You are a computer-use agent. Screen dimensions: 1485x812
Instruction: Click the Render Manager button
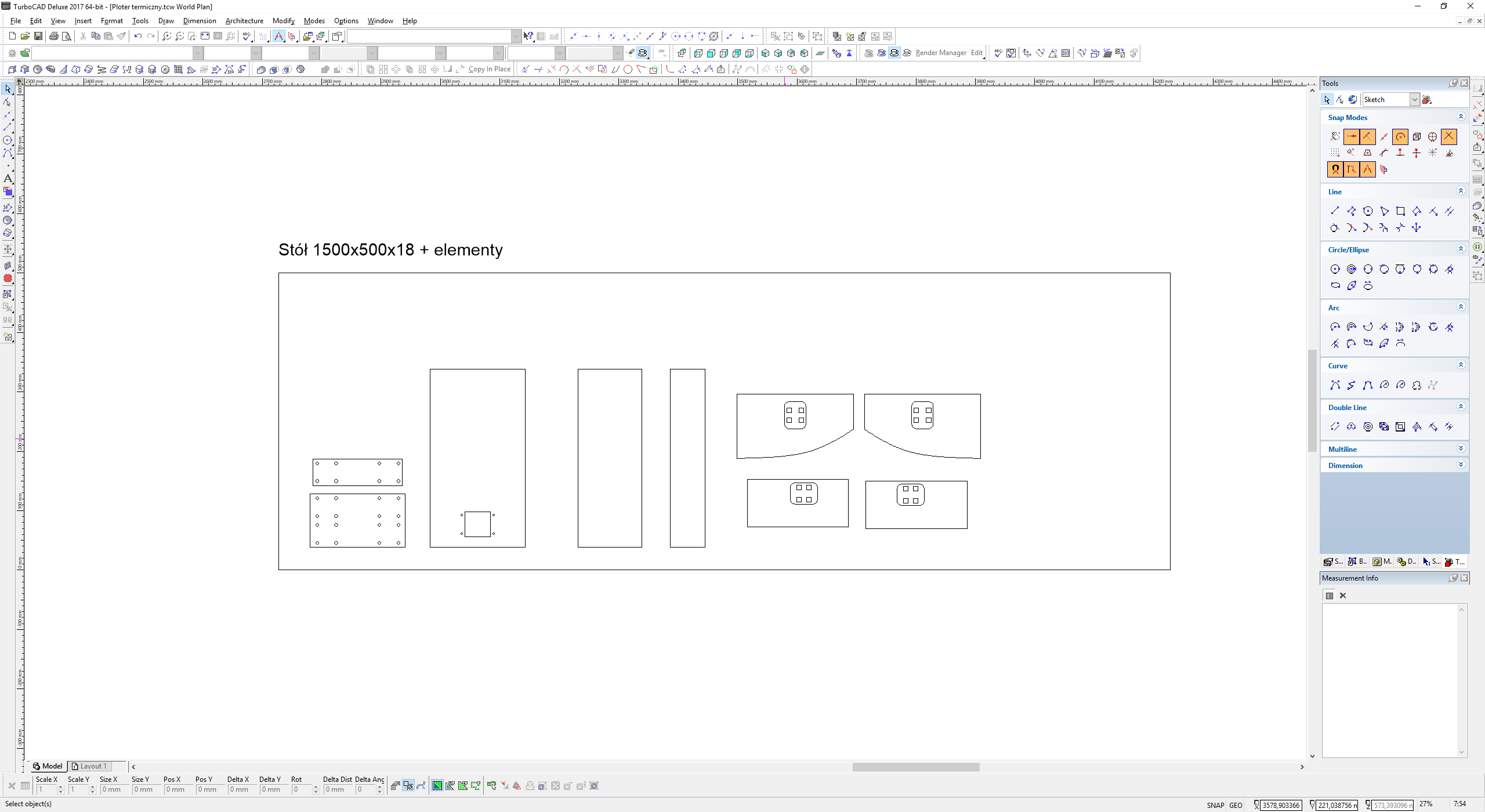pos(940,53)
